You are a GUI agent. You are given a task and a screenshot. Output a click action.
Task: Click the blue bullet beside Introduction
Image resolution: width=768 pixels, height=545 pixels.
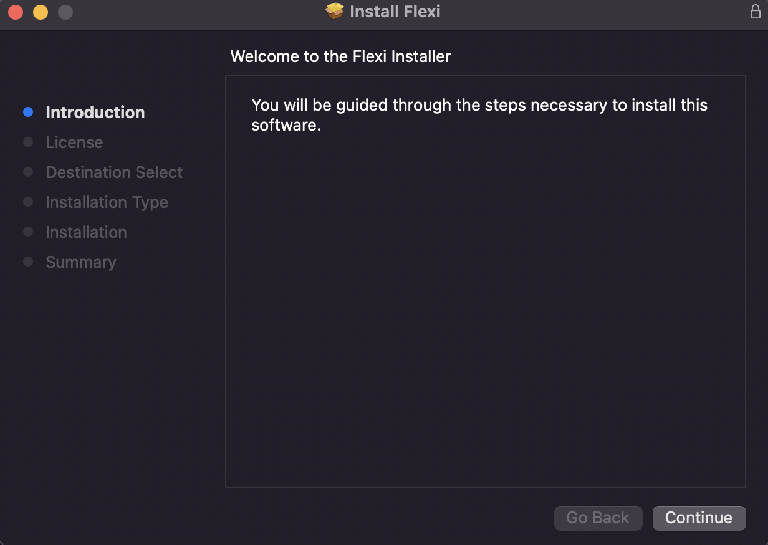[x=28, y=112]
